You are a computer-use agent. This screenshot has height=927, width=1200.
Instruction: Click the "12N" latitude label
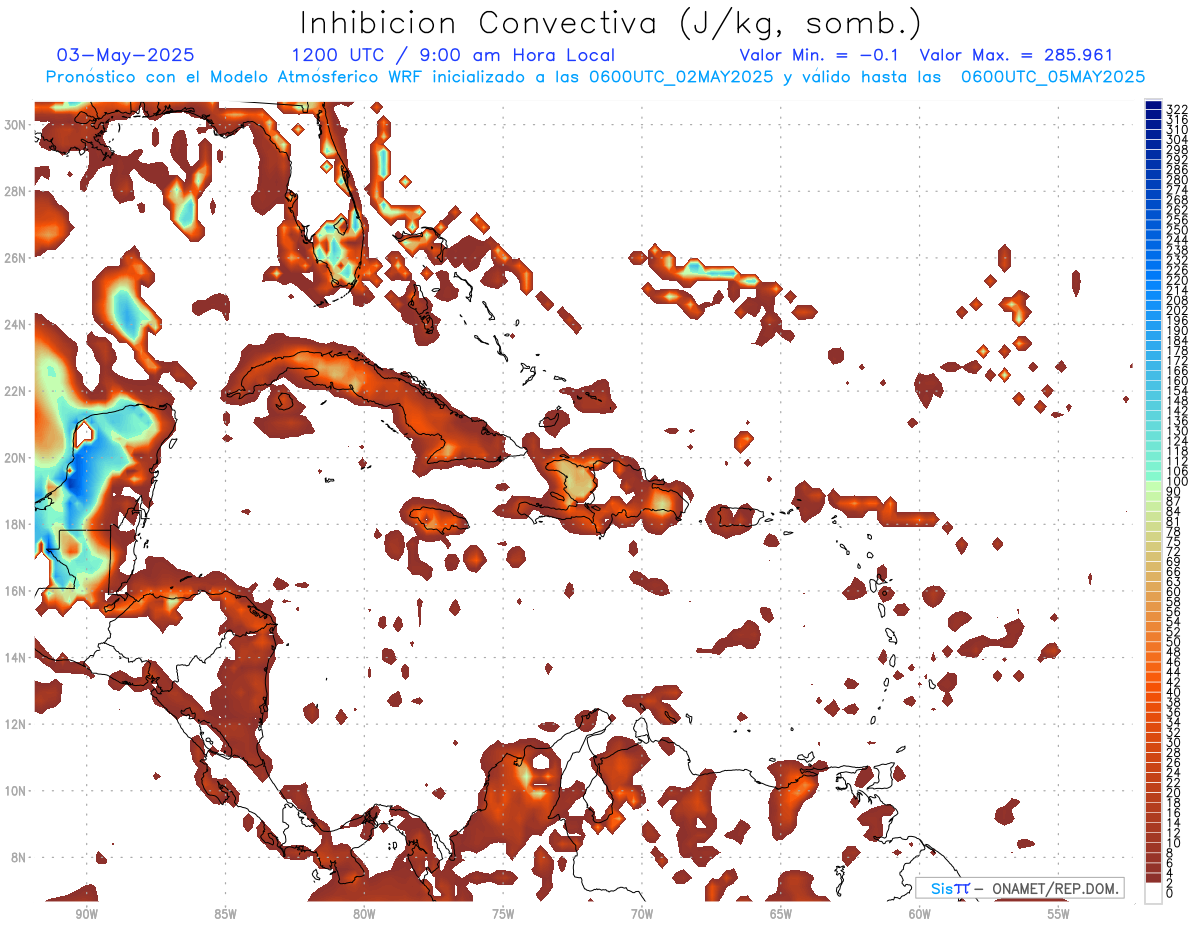click(x=15, y=724)
